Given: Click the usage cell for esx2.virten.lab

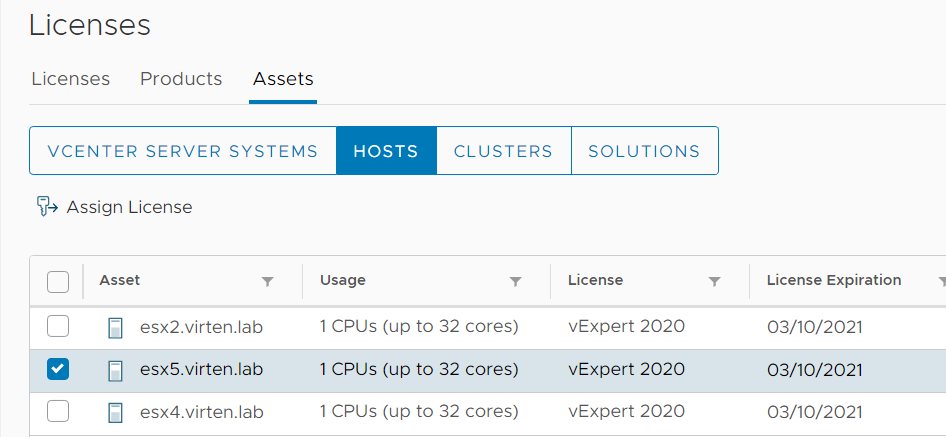Looking at the screenshot, I should [x=419, y=327].
